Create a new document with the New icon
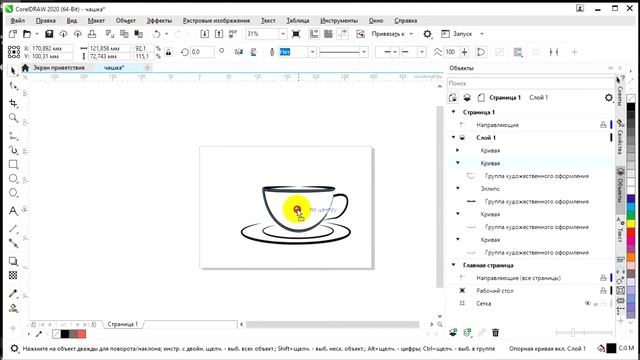This screenshot has height=360, width=640. [x=13, y=34]
